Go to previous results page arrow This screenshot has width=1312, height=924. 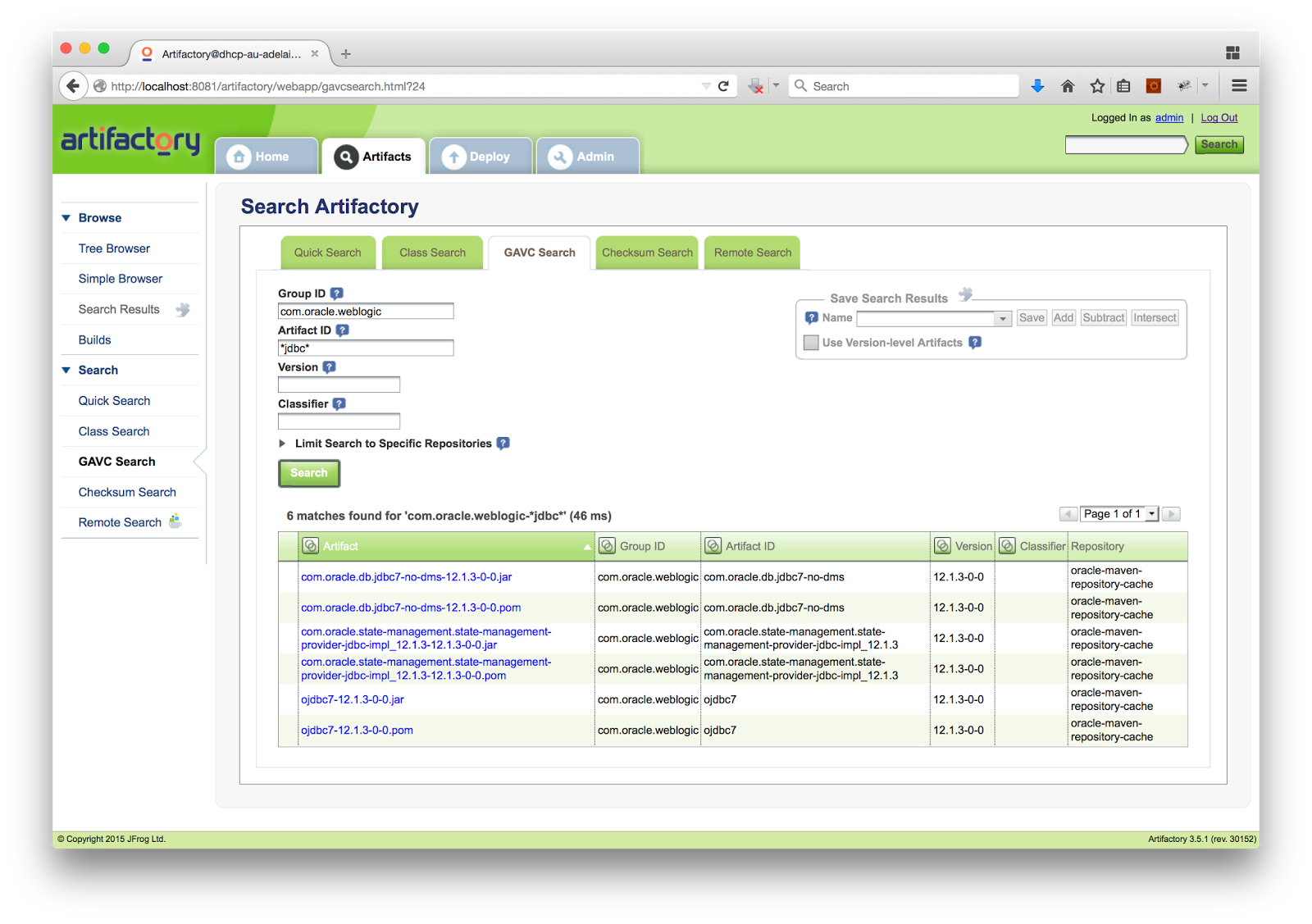click(1068, 514)
